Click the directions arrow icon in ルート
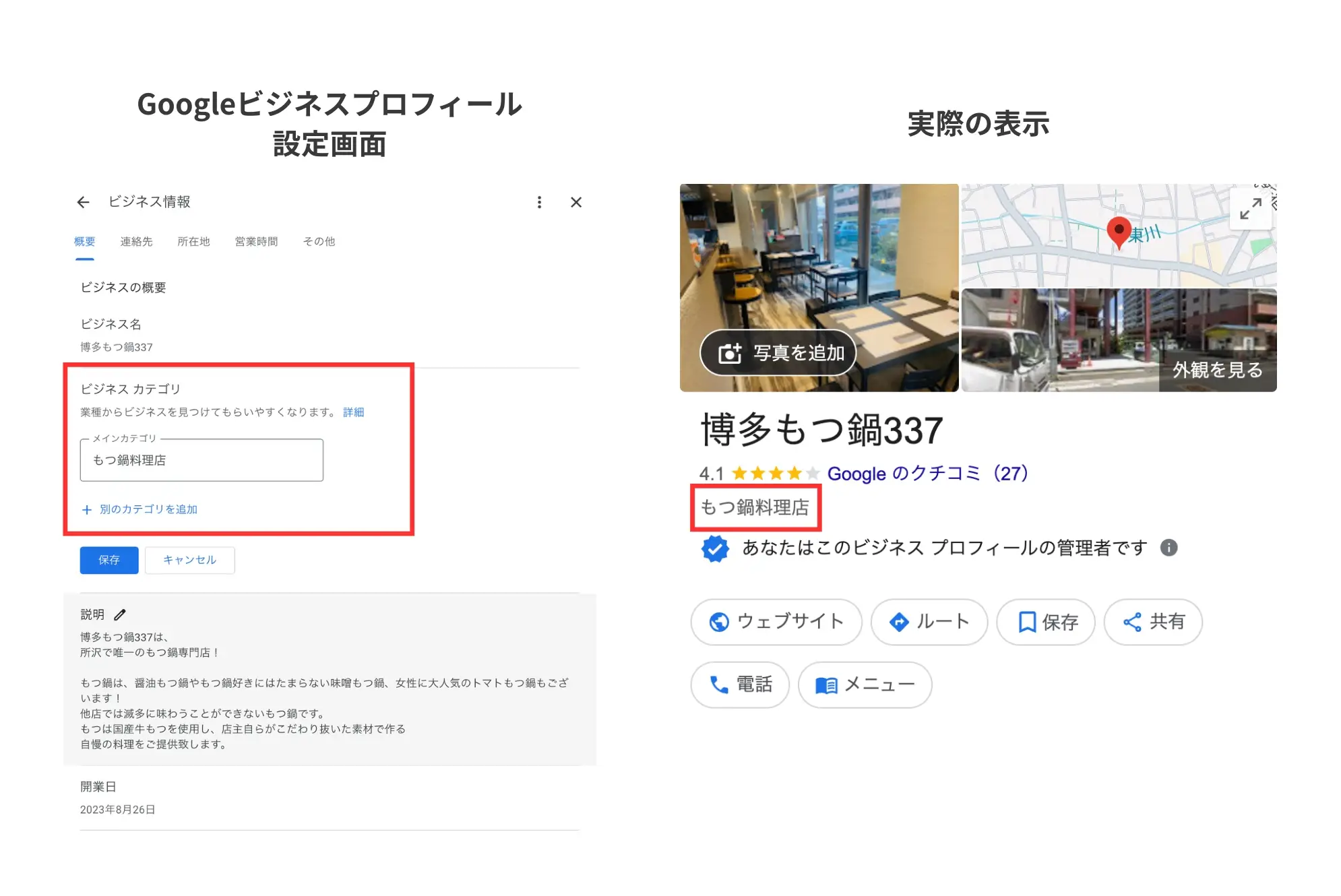Viewport: 1341px width, 896px height. (x=899, y=622)
